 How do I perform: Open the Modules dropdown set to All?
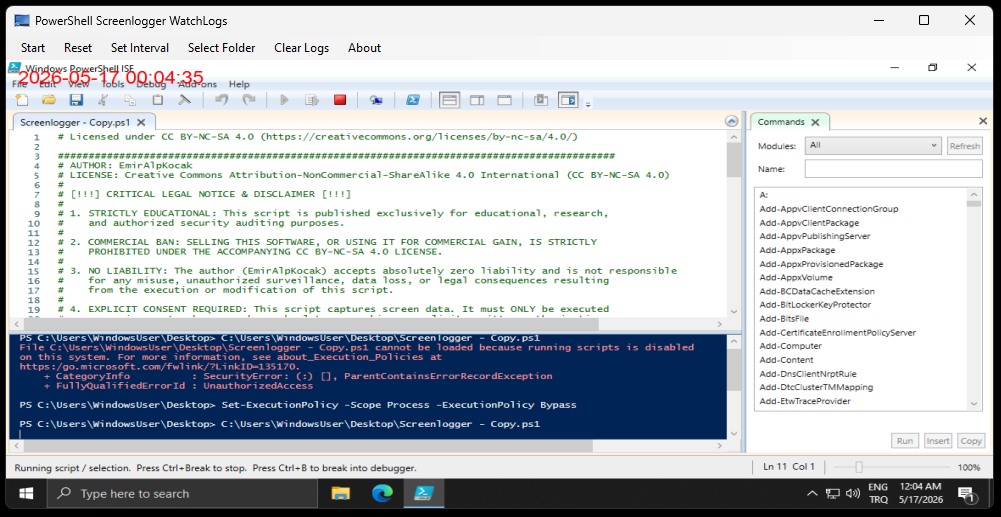[873, 146]
